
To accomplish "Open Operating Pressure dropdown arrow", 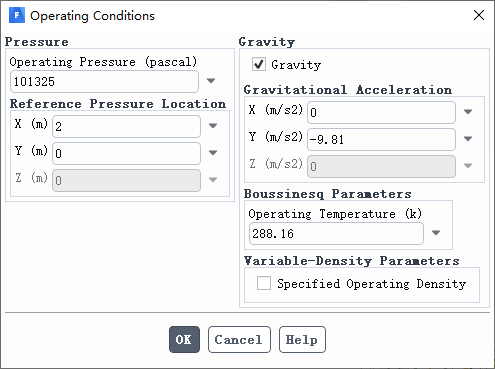I will [211, 81].
